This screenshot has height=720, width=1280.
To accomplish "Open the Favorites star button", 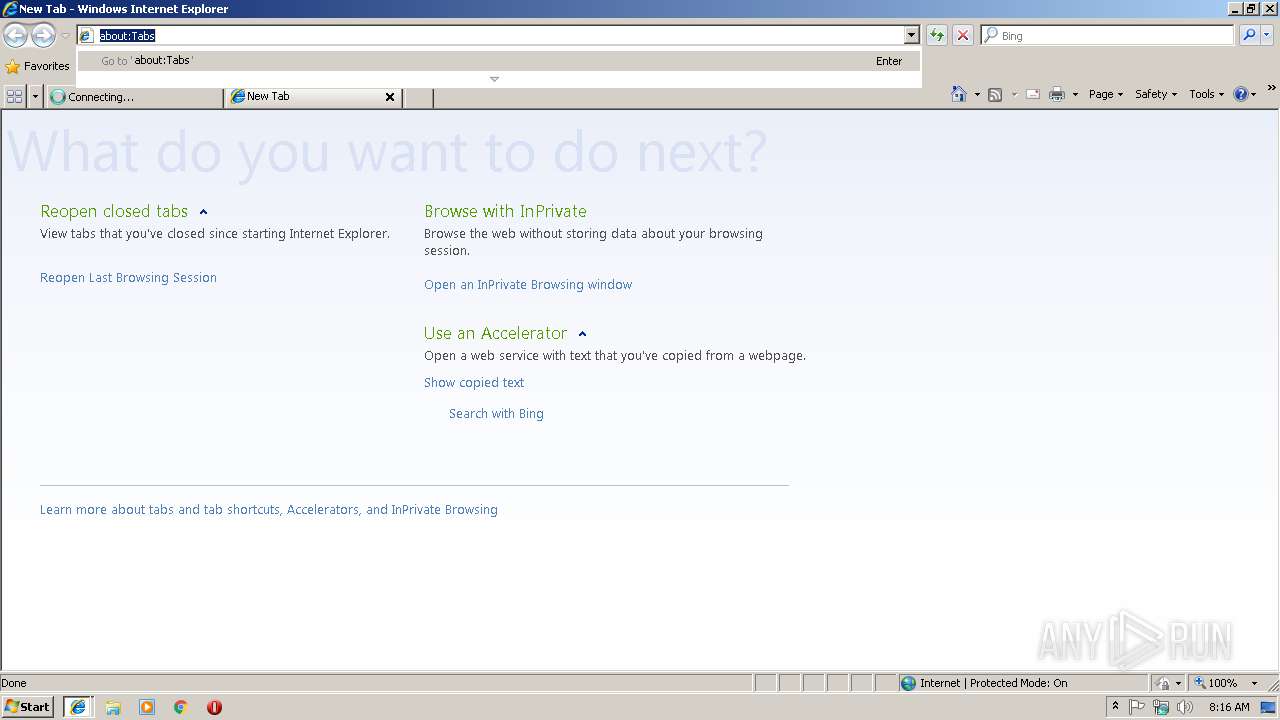I will (x=37, y=66).
